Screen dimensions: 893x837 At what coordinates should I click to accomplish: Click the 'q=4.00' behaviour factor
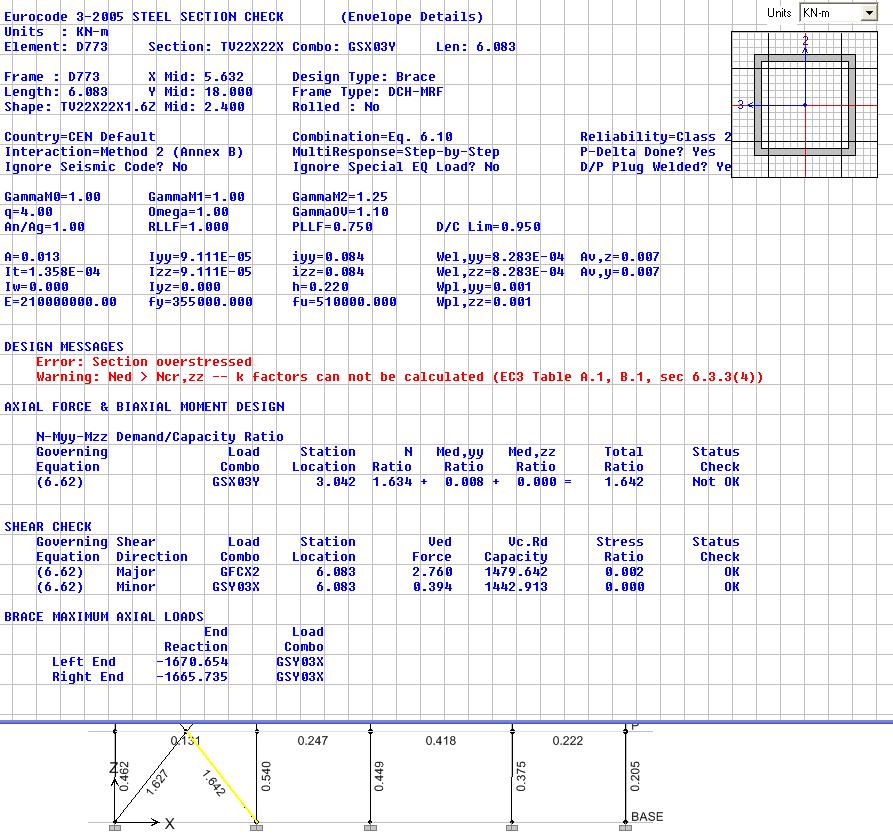pyautogui.click(x=28, y=212)
